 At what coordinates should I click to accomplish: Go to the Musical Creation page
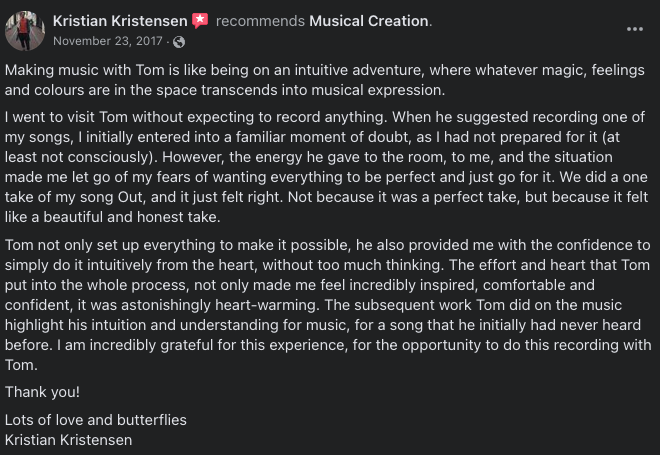click(369, 21)
